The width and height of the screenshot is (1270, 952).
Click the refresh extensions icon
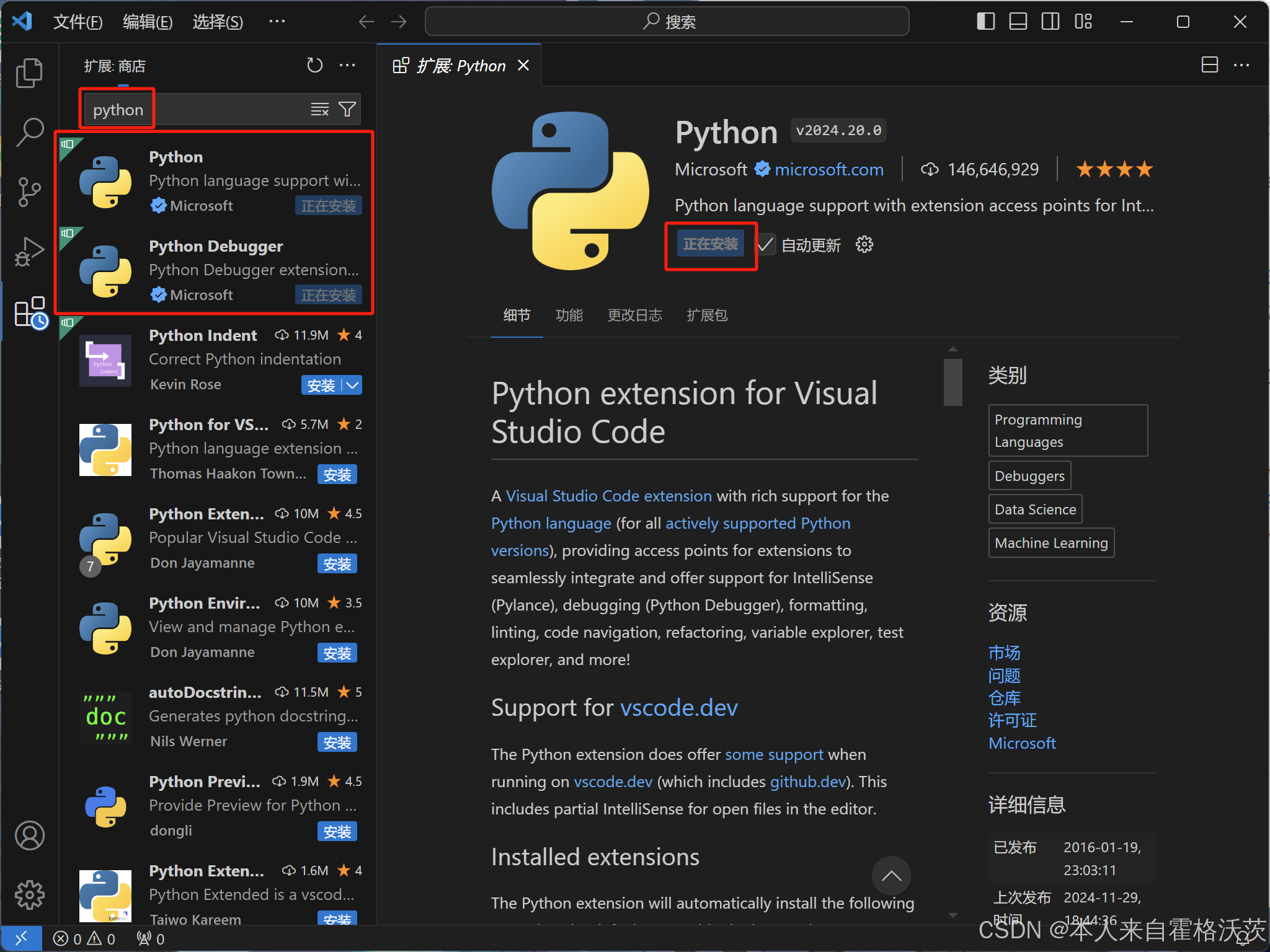tap(315, 65)
